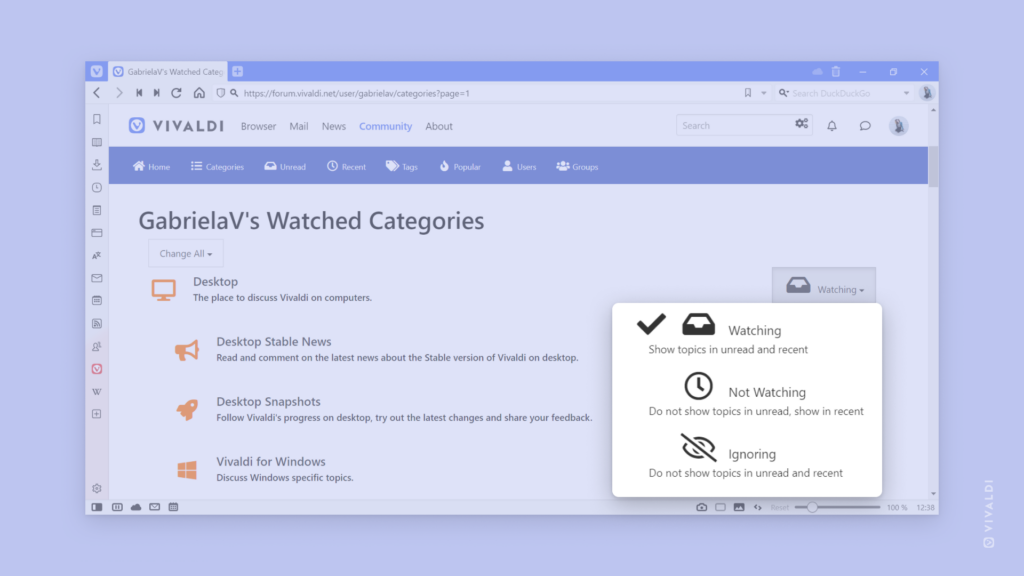Open the Unread topics page
Screen dimensions: 1024x576
coord(285,167)
